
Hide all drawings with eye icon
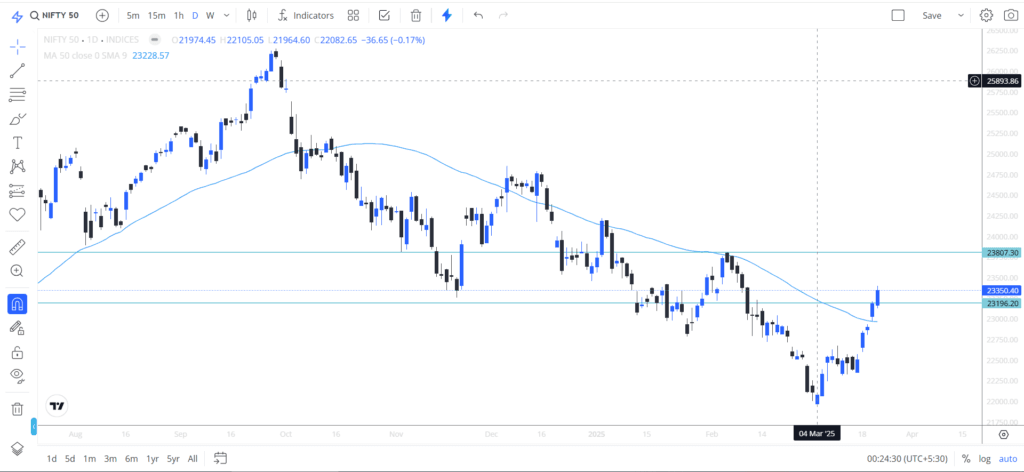(18, 376)
